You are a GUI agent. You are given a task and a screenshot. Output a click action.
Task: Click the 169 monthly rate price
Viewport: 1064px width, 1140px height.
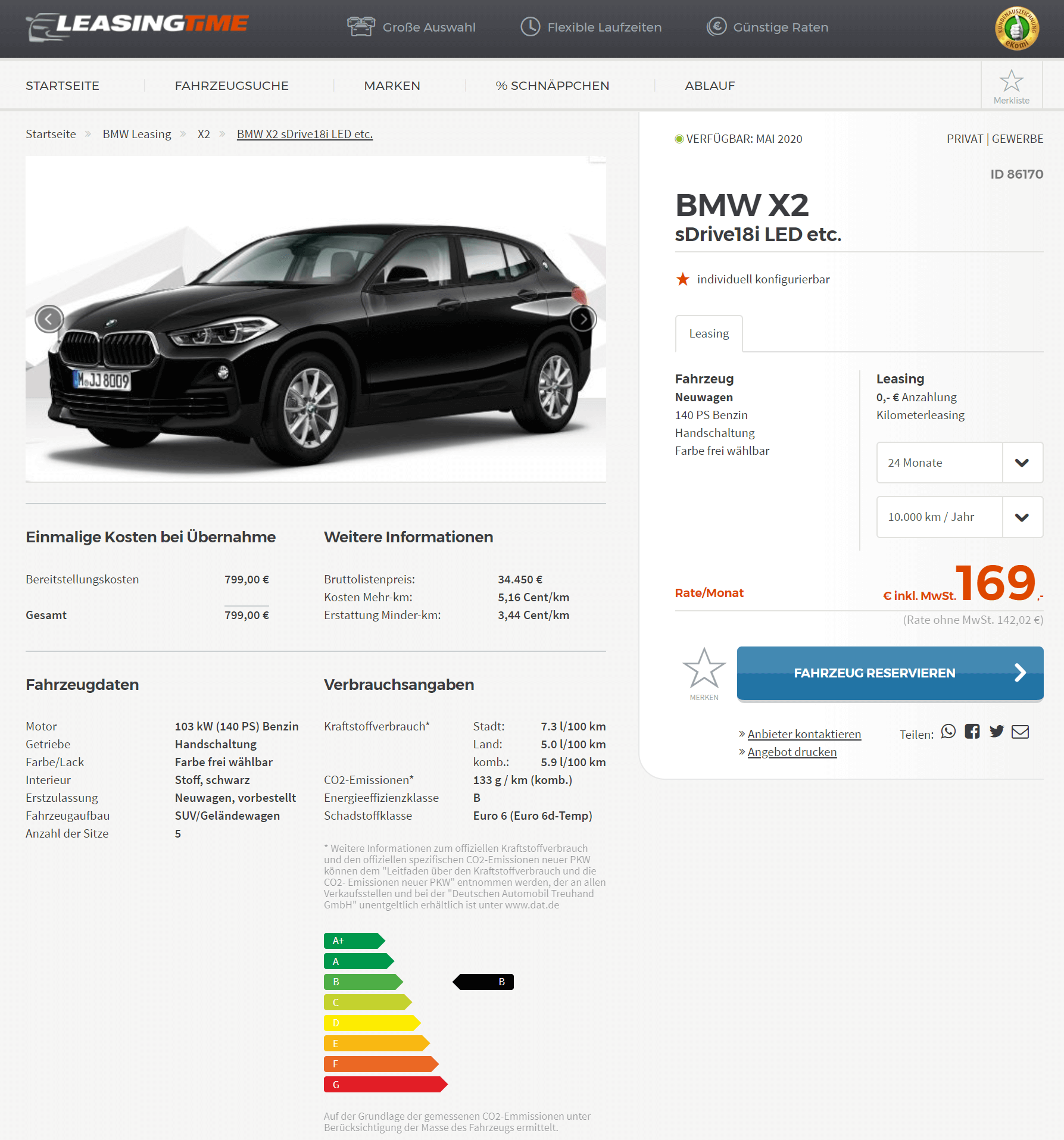[x=996, y=583]
